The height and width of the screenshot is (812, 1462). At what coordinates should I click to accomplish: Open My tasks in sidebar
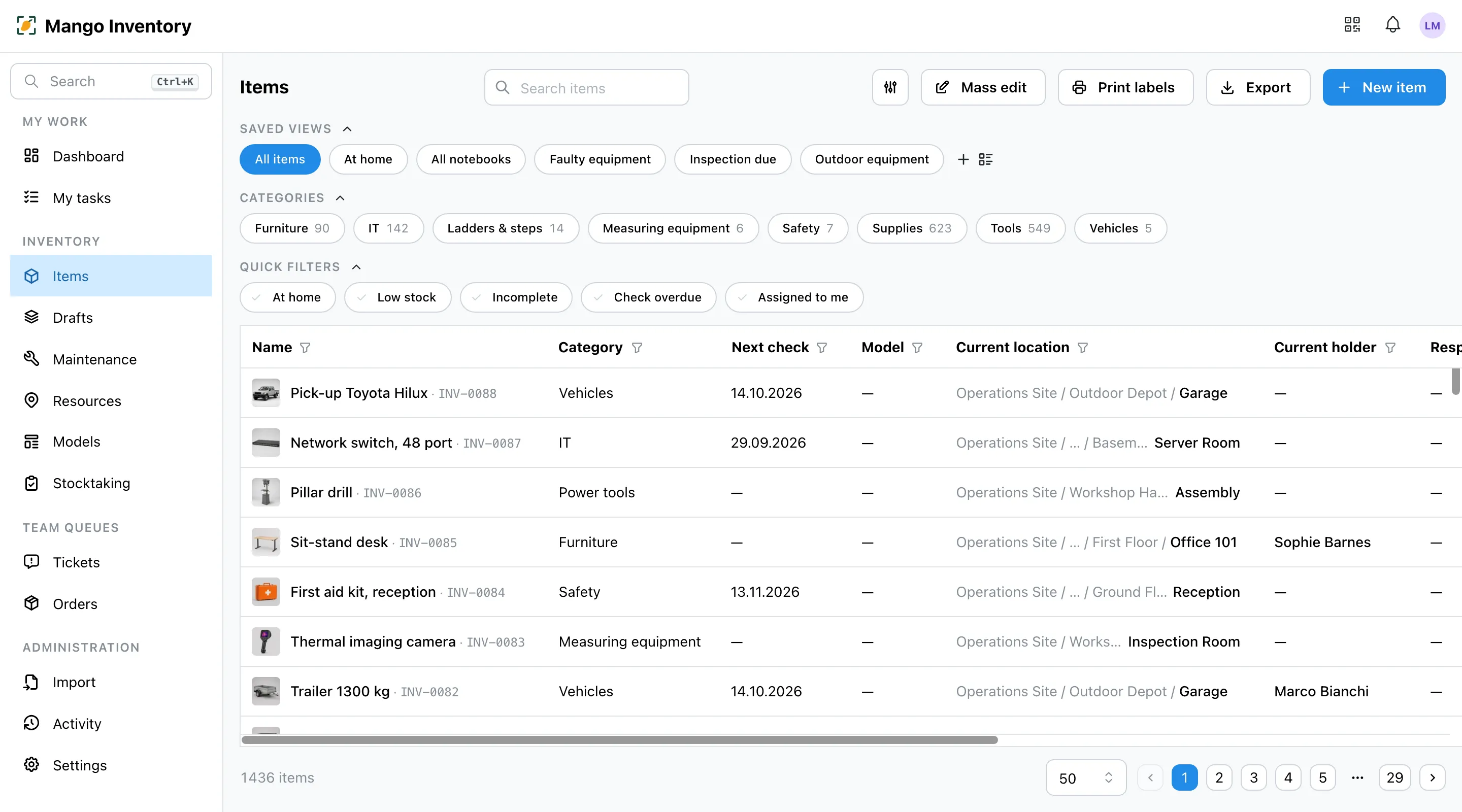[111, 197]
